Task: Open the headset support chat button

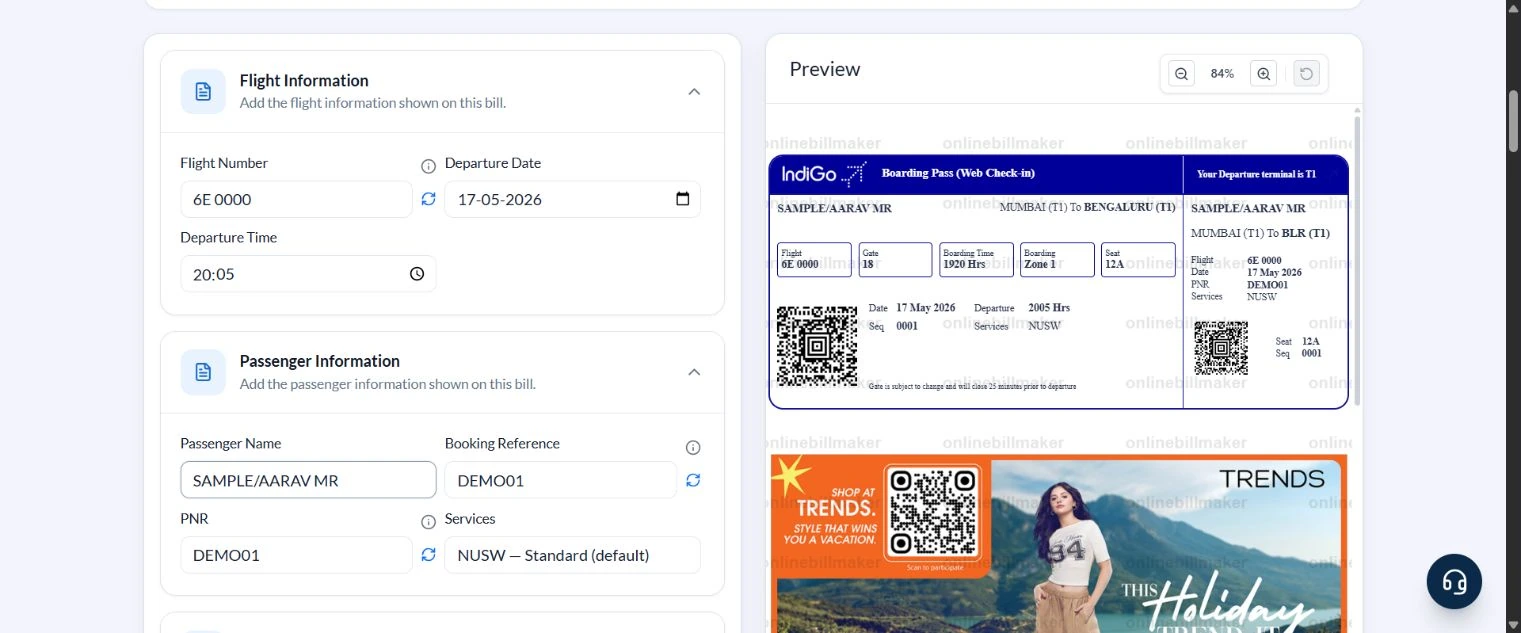Action: pos(1454,581)
